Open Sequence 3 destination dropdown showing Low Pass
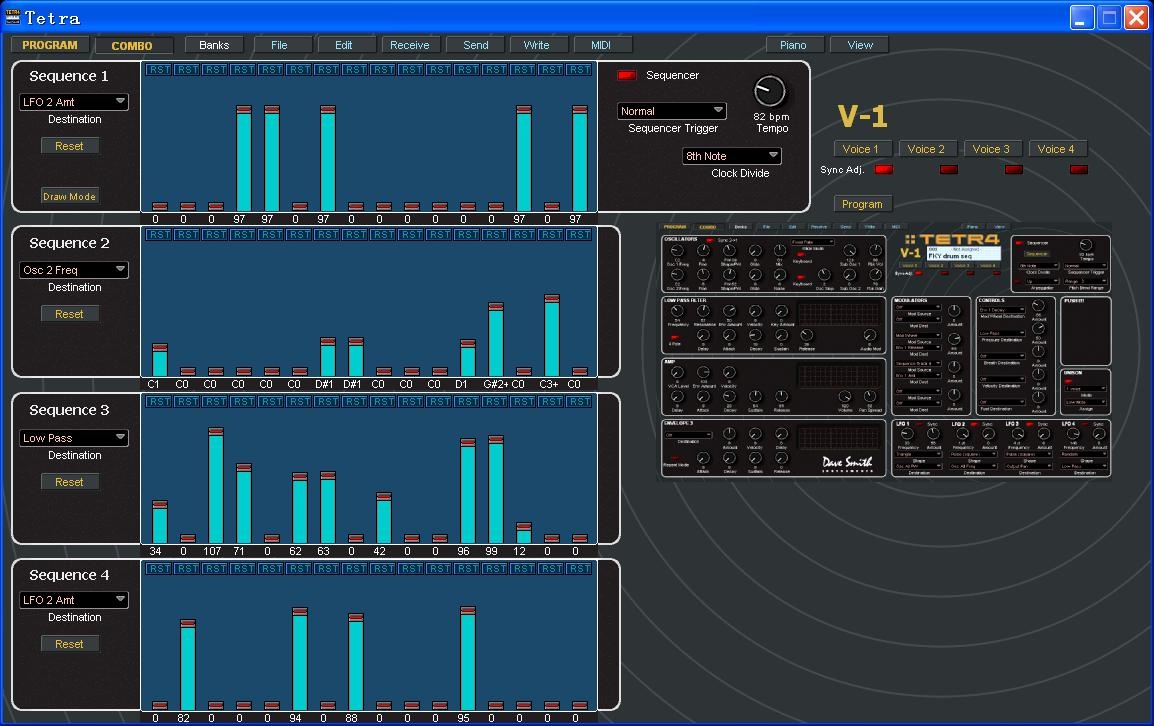1154x726 pixels. [x=74, y=438]
